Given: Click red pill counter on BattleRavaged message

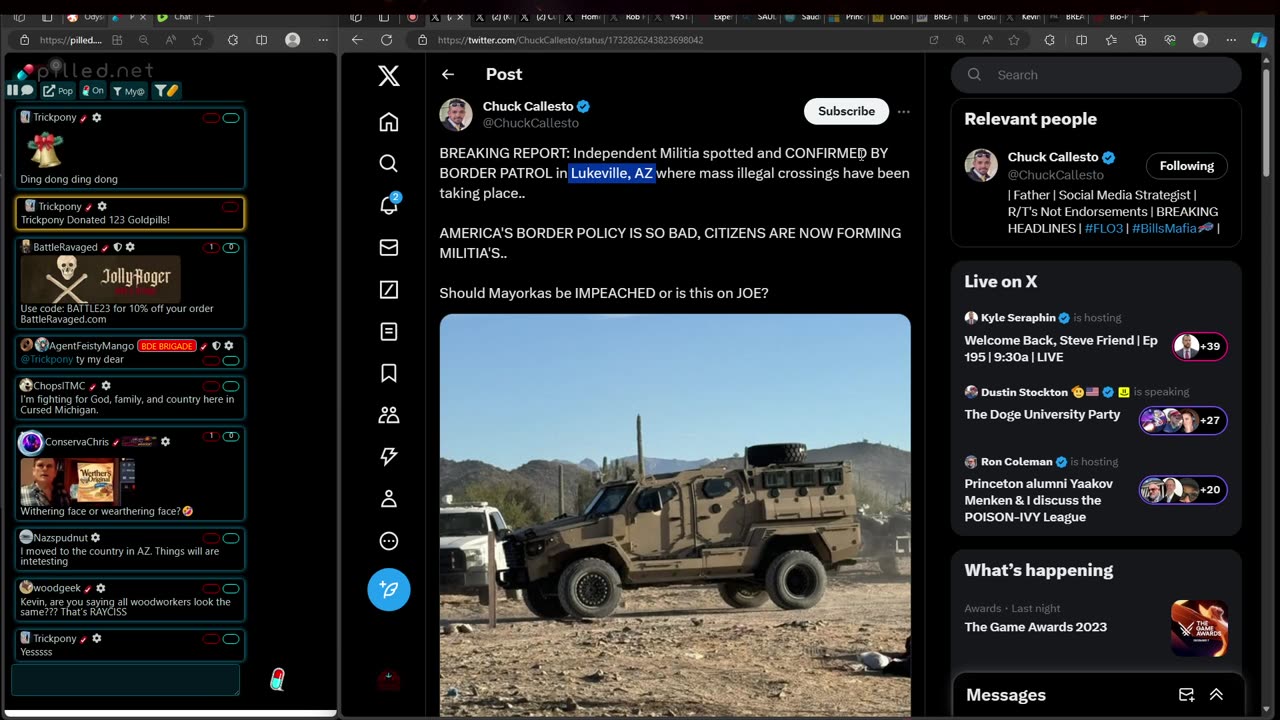Looking at the screenshot, I should point(211,247).
